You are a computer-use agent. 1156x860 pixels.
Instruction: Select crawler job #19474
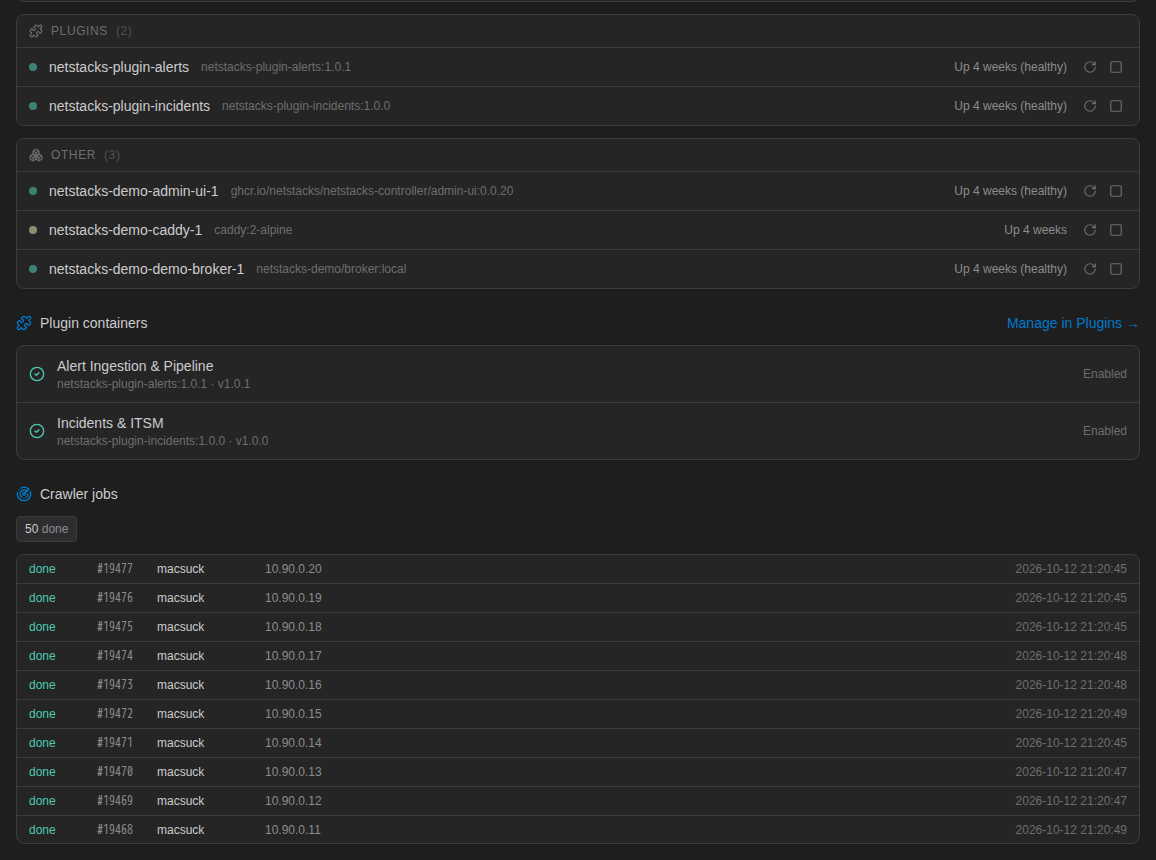(x=578, y=656)
